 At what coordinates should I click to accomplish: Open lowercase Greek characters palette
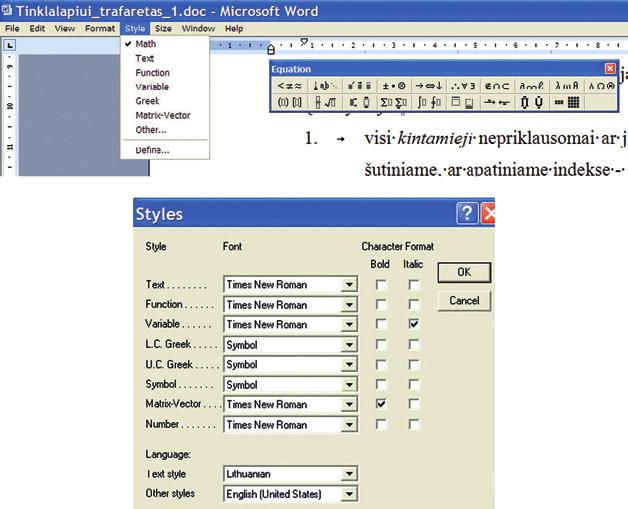click(566, 86)
